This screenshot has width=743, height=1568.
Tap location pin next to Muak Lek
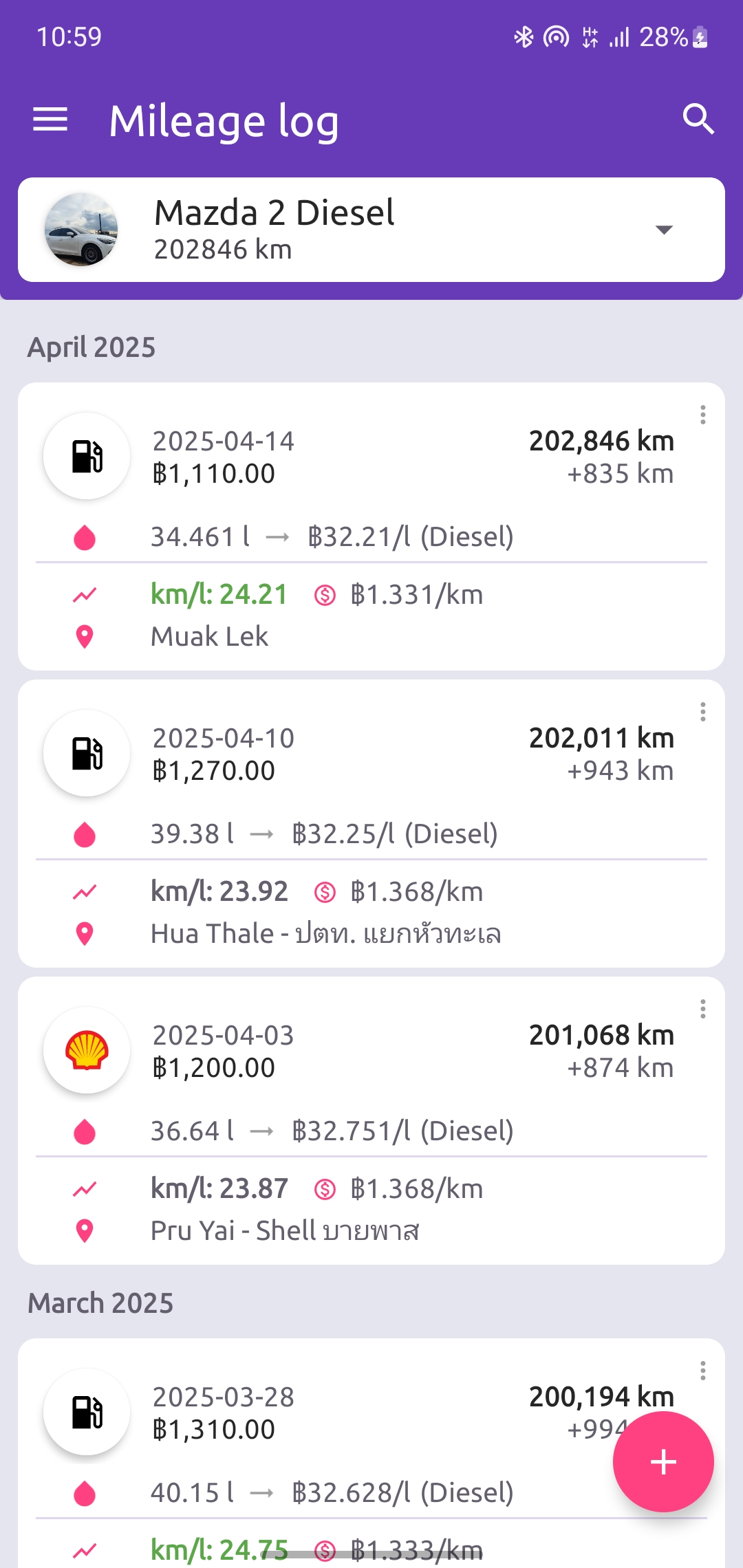click(85, 637)
